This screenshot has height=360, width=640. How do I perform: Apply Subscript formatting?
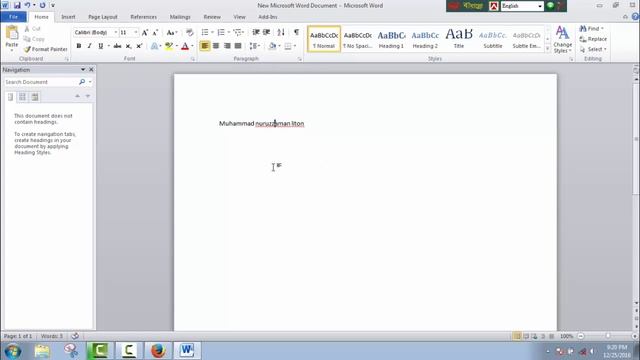click(128, 46)
